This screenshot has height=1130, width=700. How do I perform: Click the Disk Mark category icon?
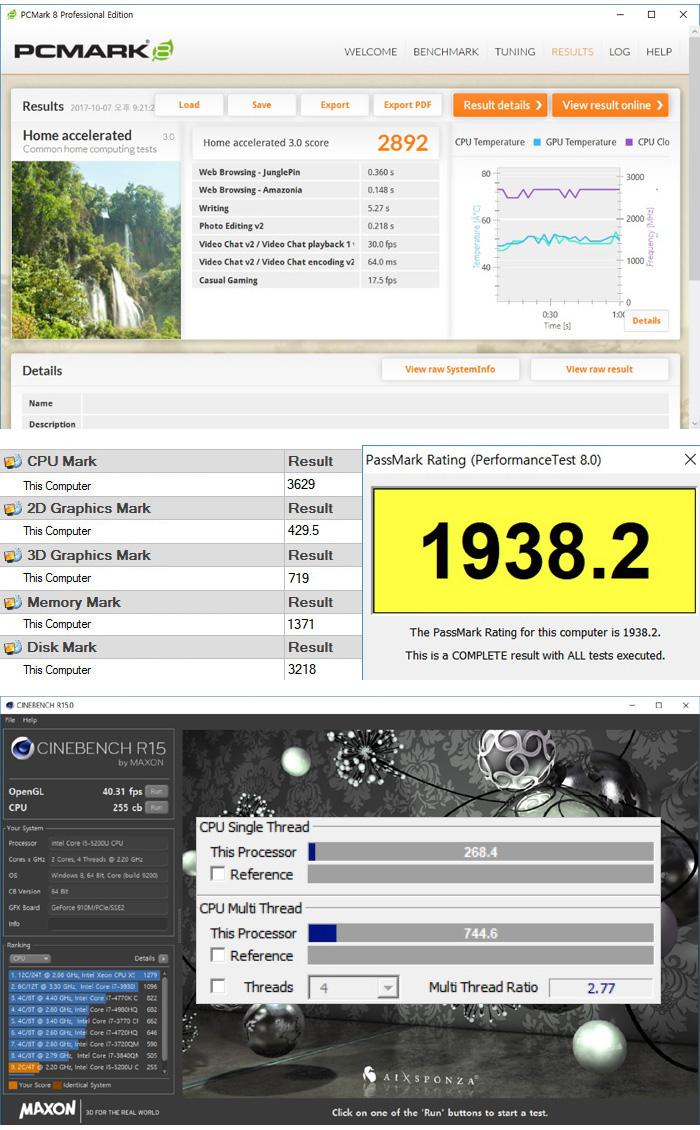pos(13,648)
